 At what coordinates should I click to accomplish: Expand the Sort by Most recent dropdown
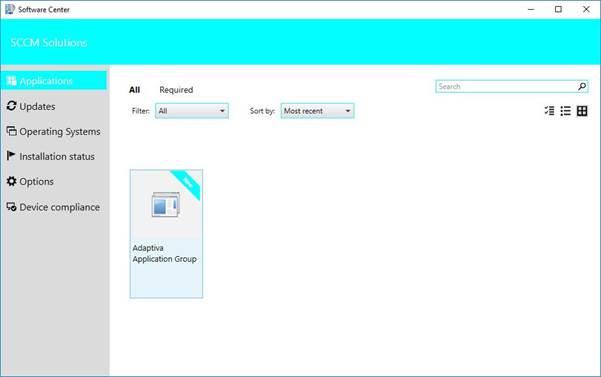(317, 111)
